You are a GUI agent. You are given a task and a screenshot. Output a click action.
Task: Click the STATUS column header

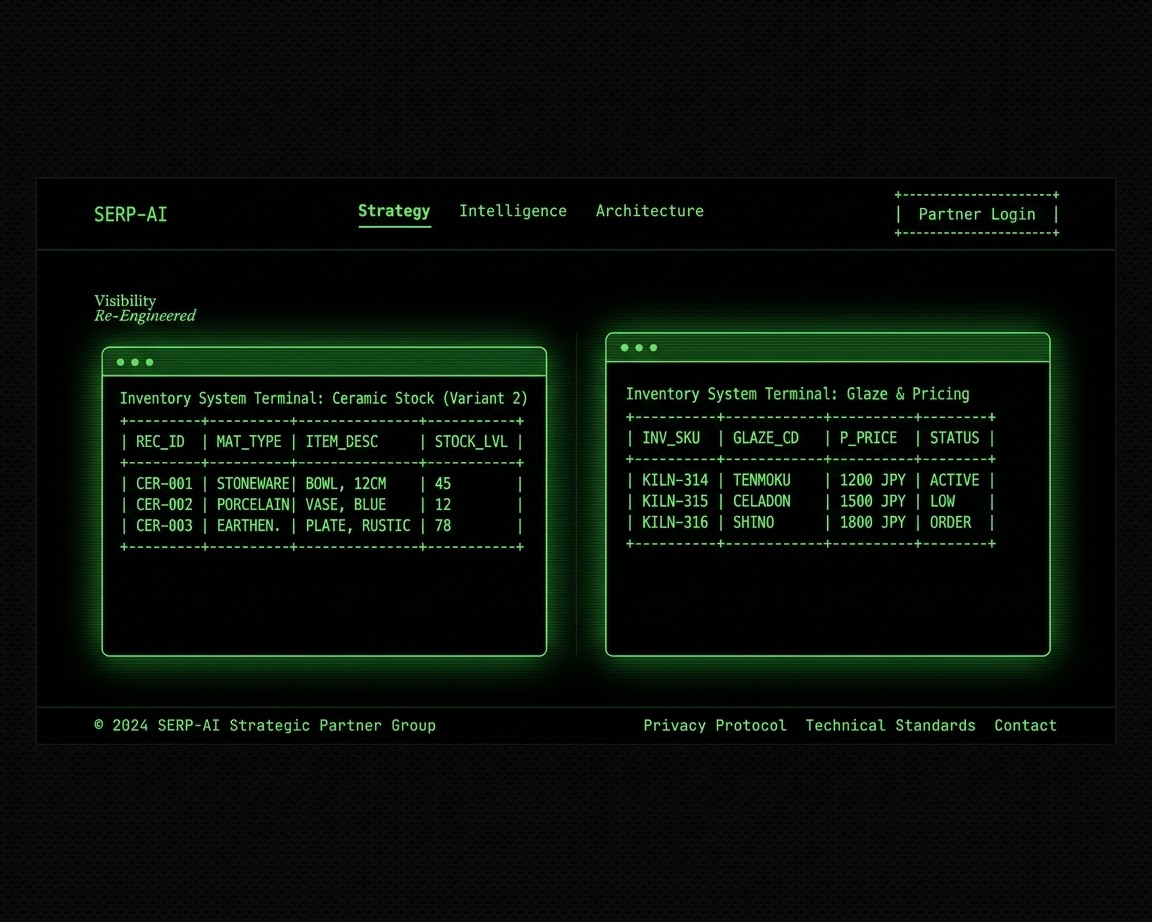click(954, 438)
